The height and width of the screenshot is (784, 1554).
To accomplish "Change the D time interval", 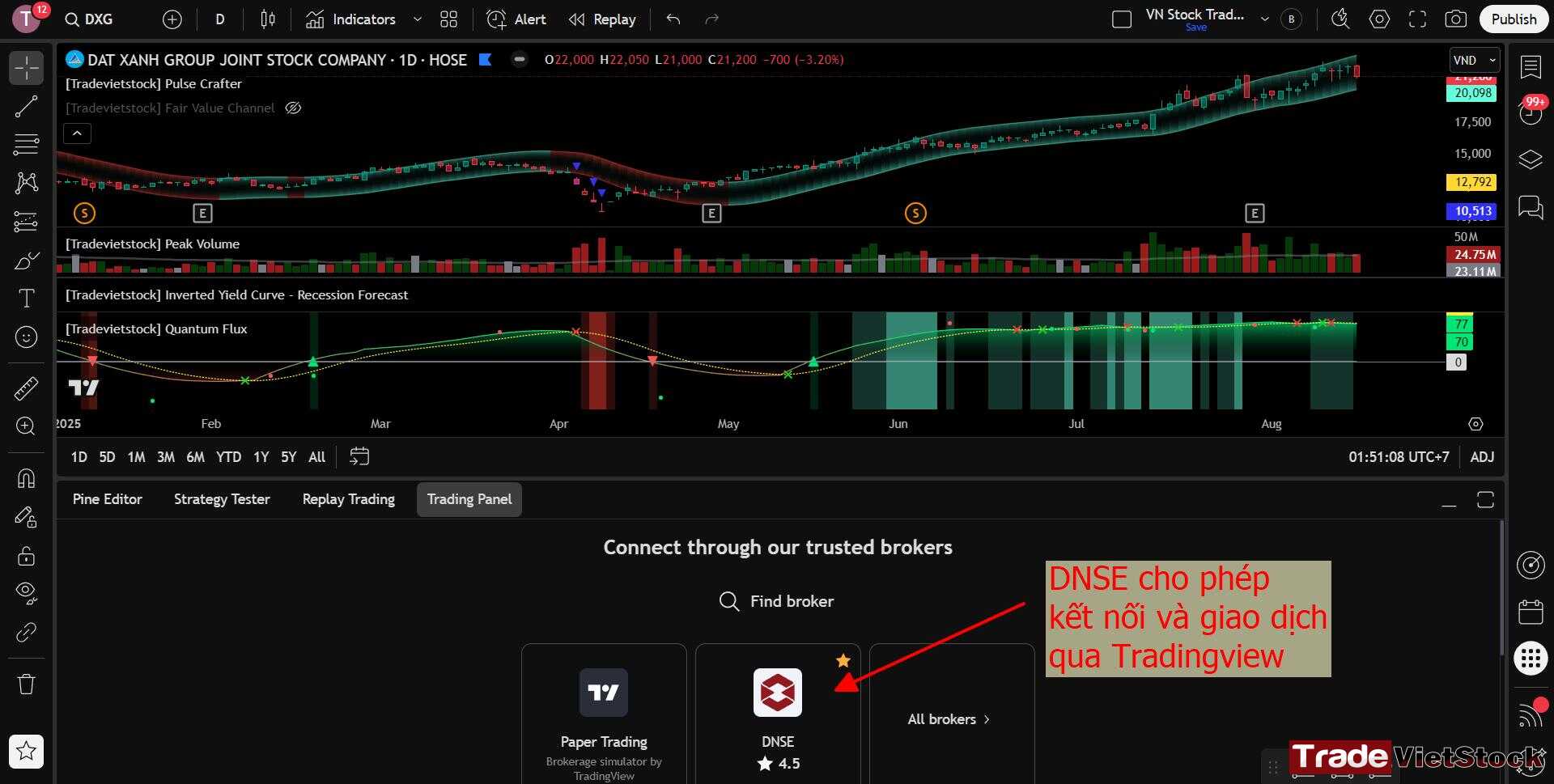I will coord(219,19).
